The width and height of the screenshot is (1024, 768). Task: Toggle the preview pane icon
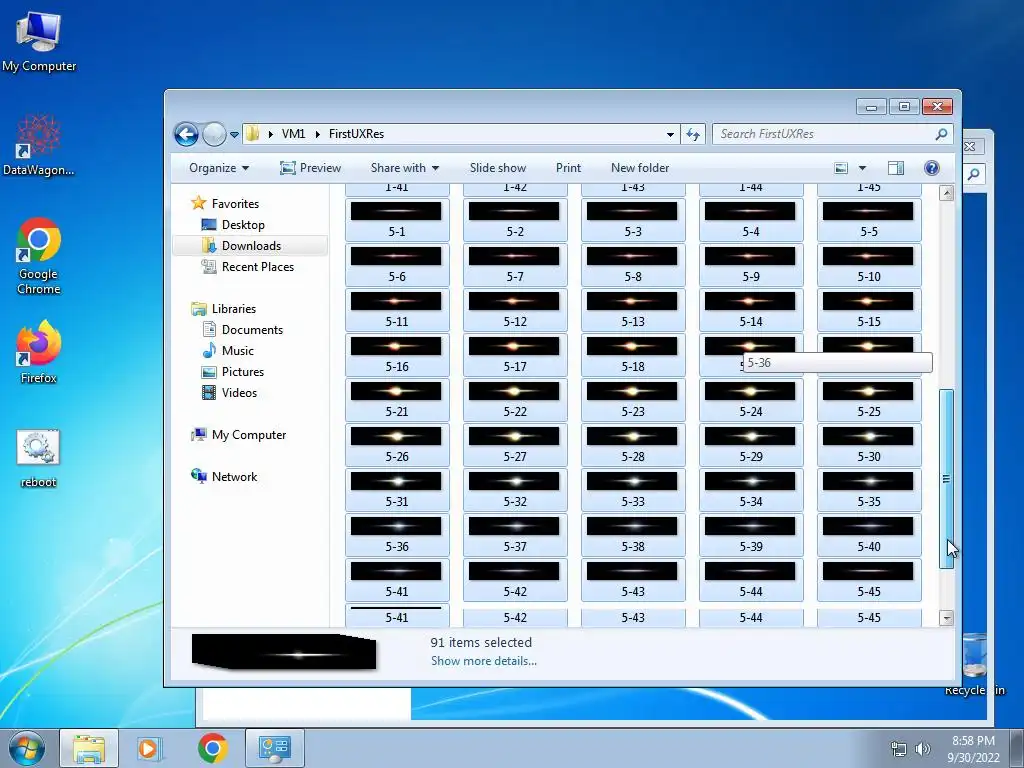[x=896, y=168]
